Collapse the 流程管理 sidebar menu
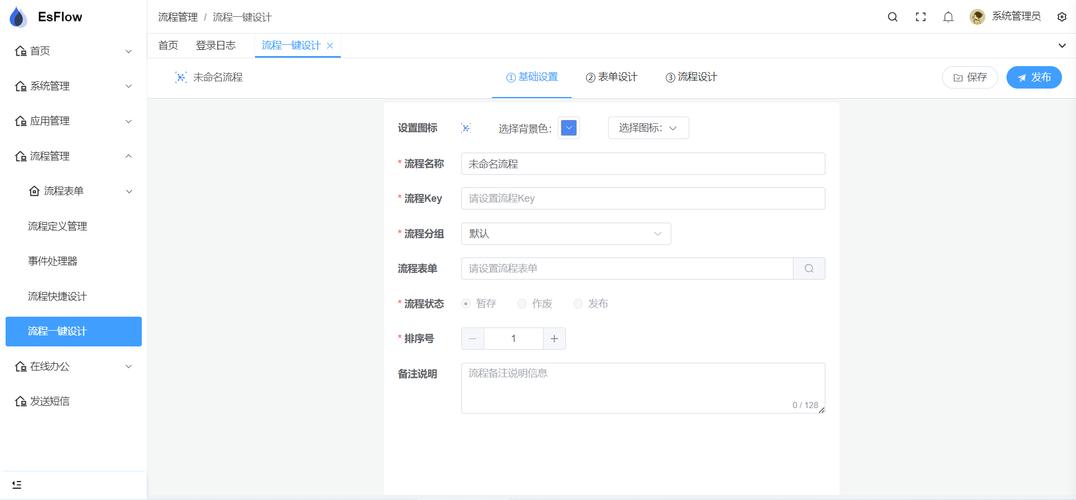Viewport: 1076px width, 500px height. pyautogui.click(x=128, y=156)
